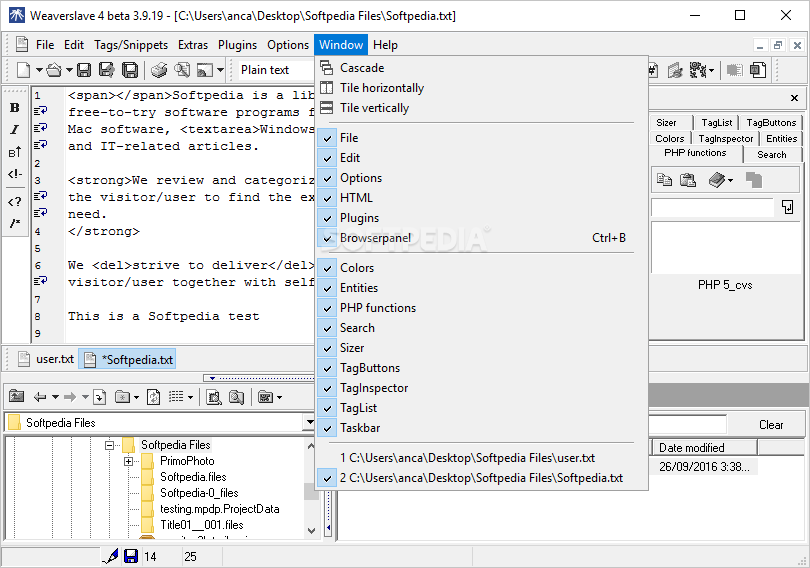Click the folder-up icon in the file browser
Viewport: 810px width, 568px height.
point(17,397)
